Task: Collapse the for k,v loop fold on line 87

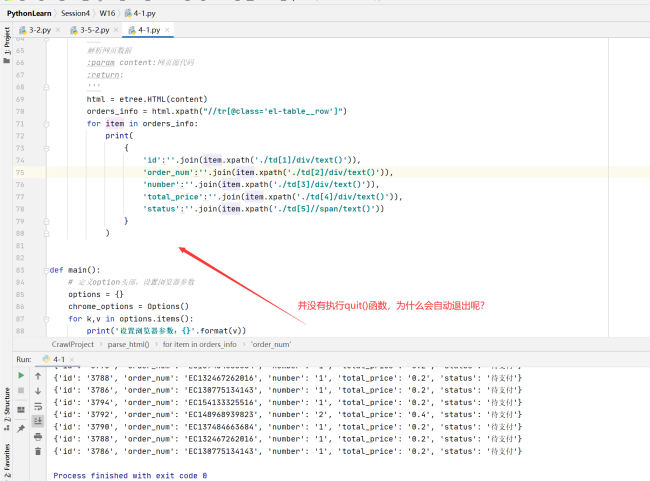Action: (x=46, y=319)
